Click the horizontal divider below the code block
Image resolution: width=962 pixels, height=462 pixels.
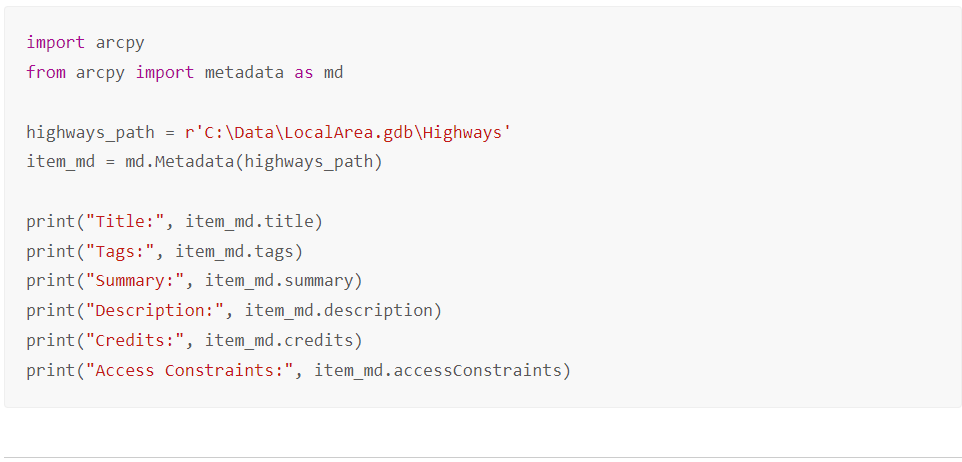[481, 457]
